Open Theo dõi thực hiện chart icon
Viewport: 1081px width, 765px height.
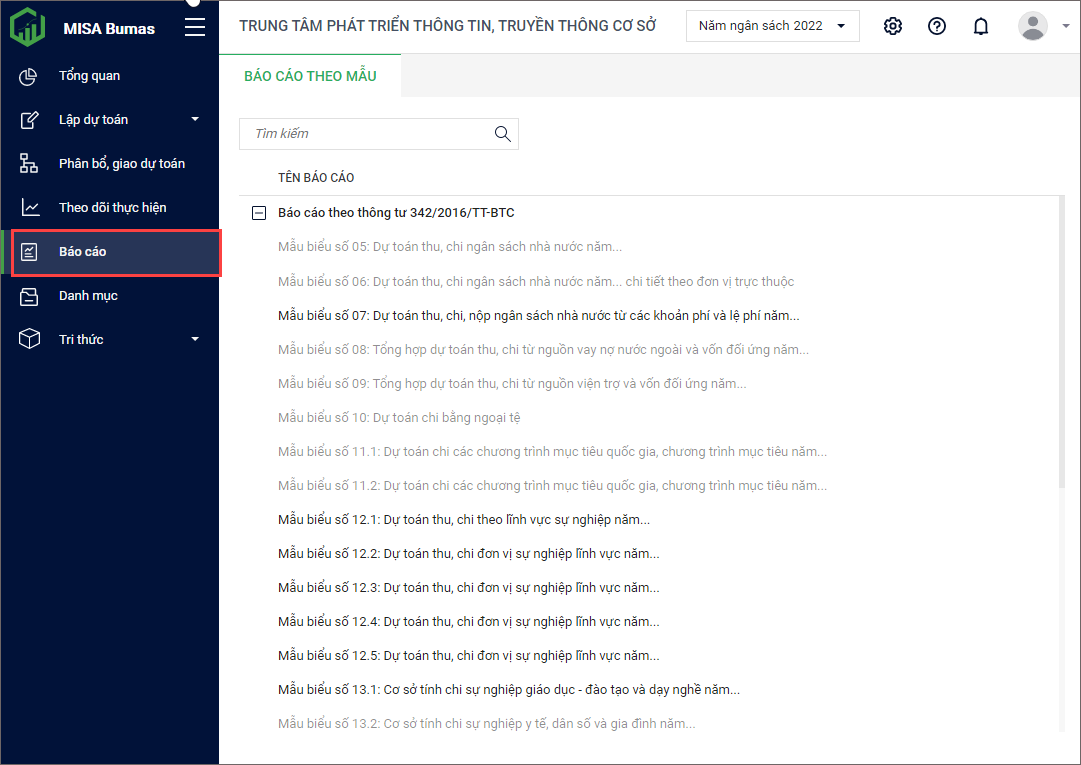pos(29,208)
